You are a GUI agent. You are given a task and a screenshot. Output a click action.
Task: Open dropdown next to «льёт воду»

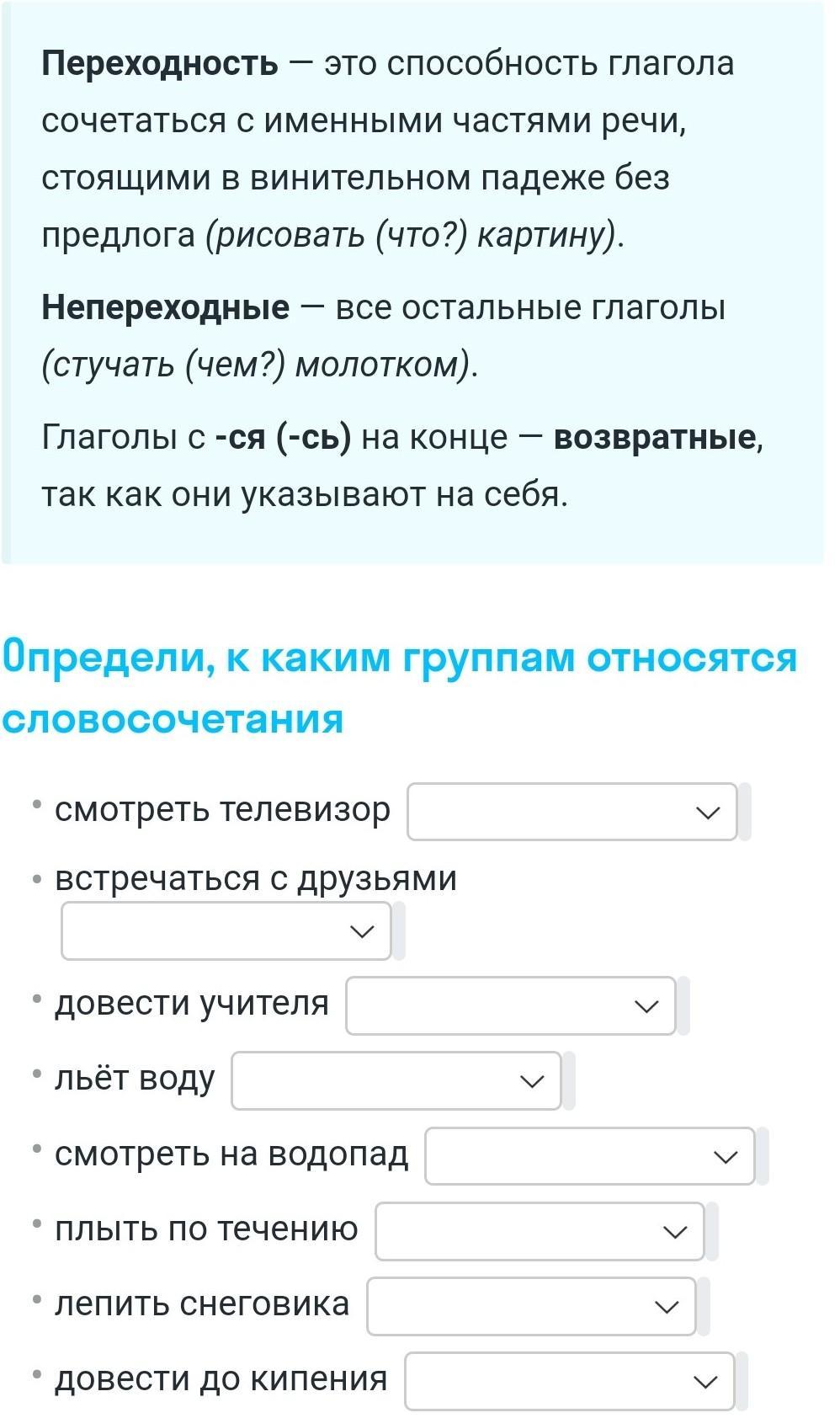point(396,1080)
